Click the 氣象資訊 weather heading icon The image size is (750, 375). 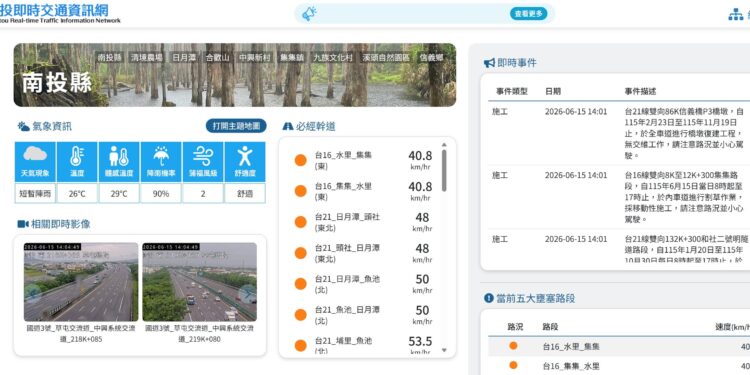pos(23,126)
